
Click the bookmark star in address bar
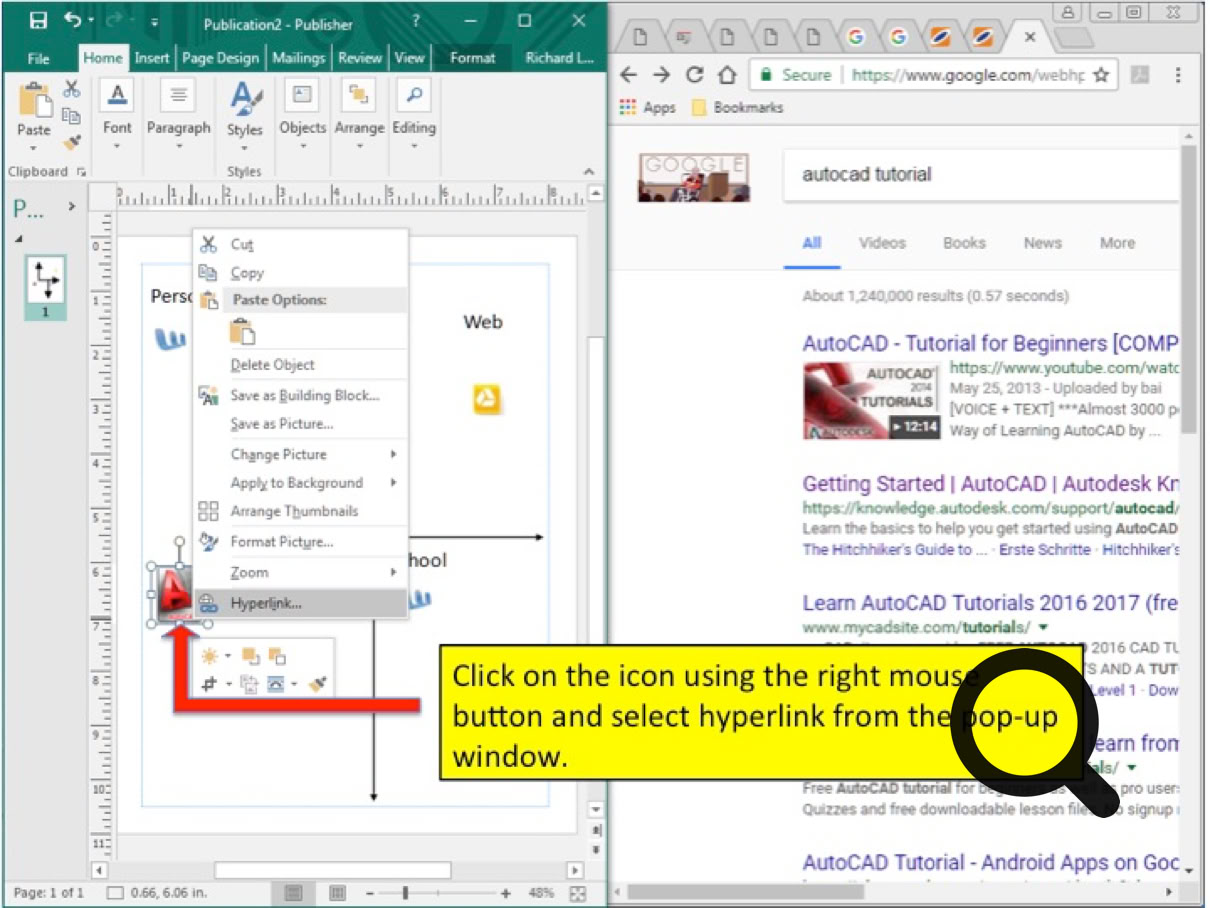(x=1101, y=75)
